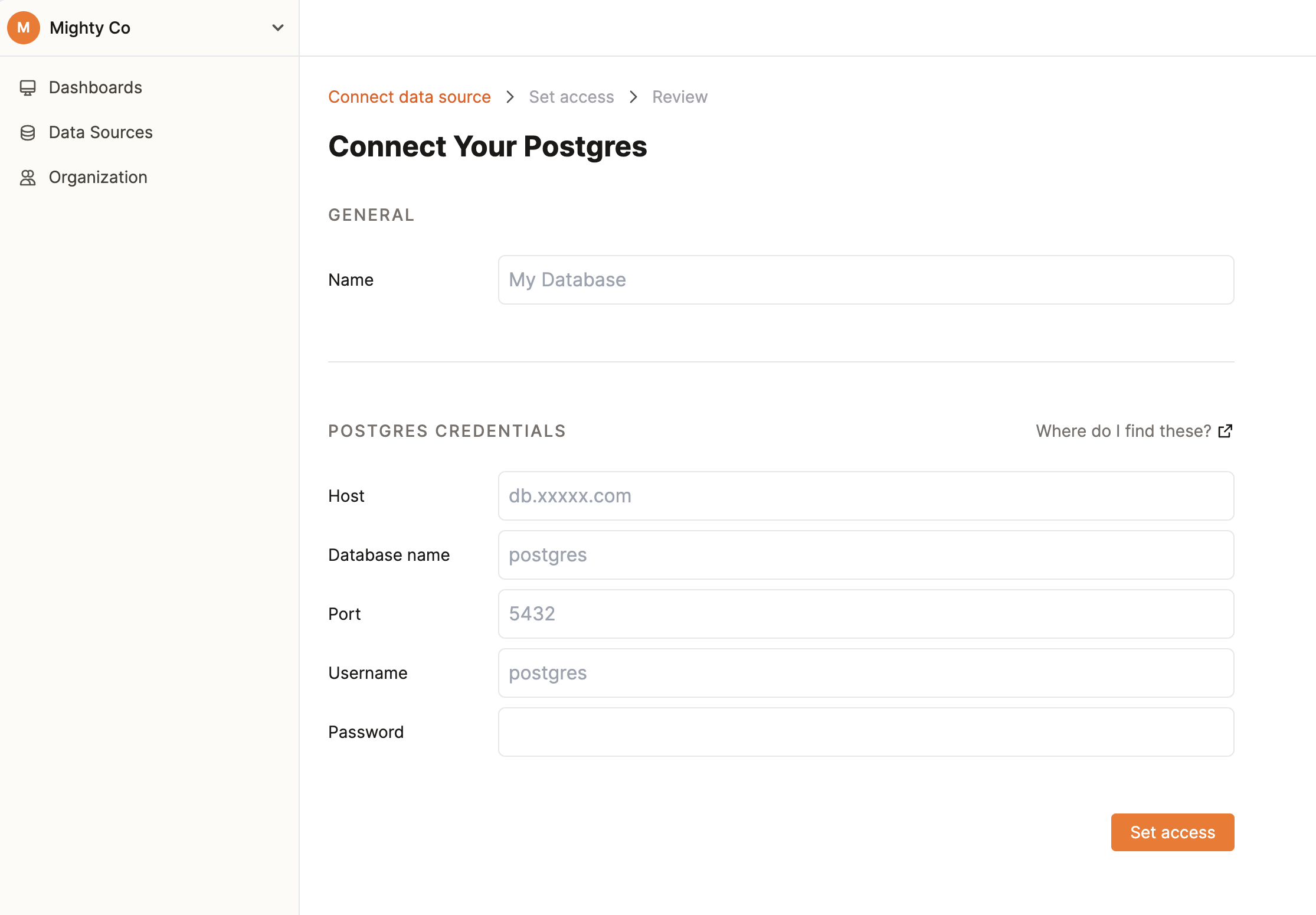
Task: Expand the Mighty Co organization dropdown chevron
Action: tap(278, 28)
